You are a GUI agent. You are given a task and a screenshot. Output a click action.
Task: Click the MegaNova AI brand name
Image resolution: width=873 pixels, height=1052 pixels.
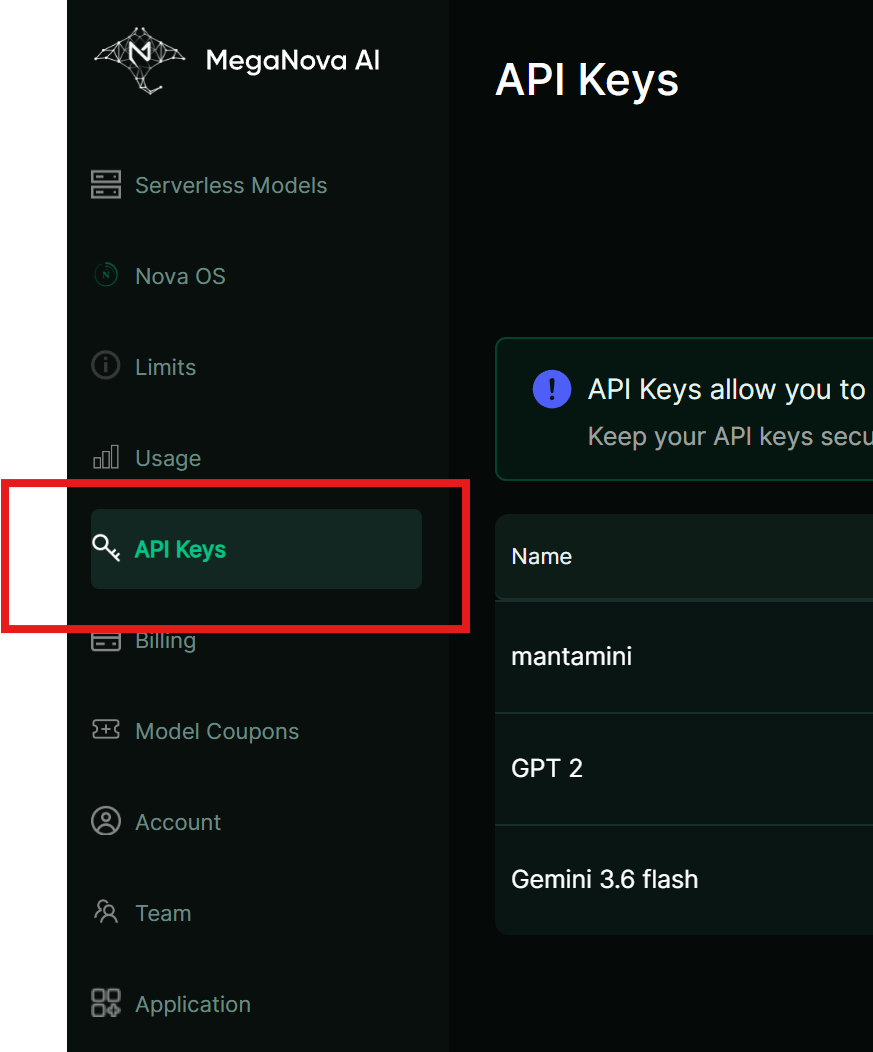[x=293, y=60]
